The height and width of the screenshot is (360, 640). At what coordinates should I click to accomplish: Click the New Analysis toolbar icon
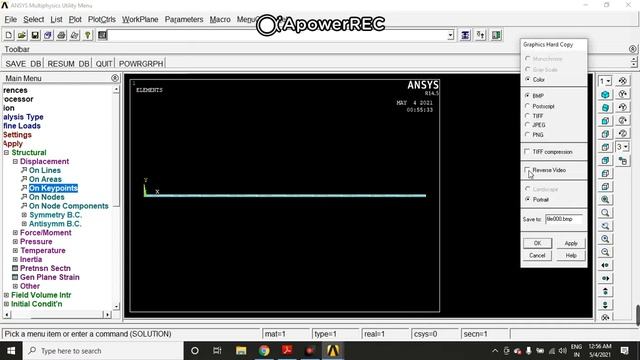click(x=9, y=35)
